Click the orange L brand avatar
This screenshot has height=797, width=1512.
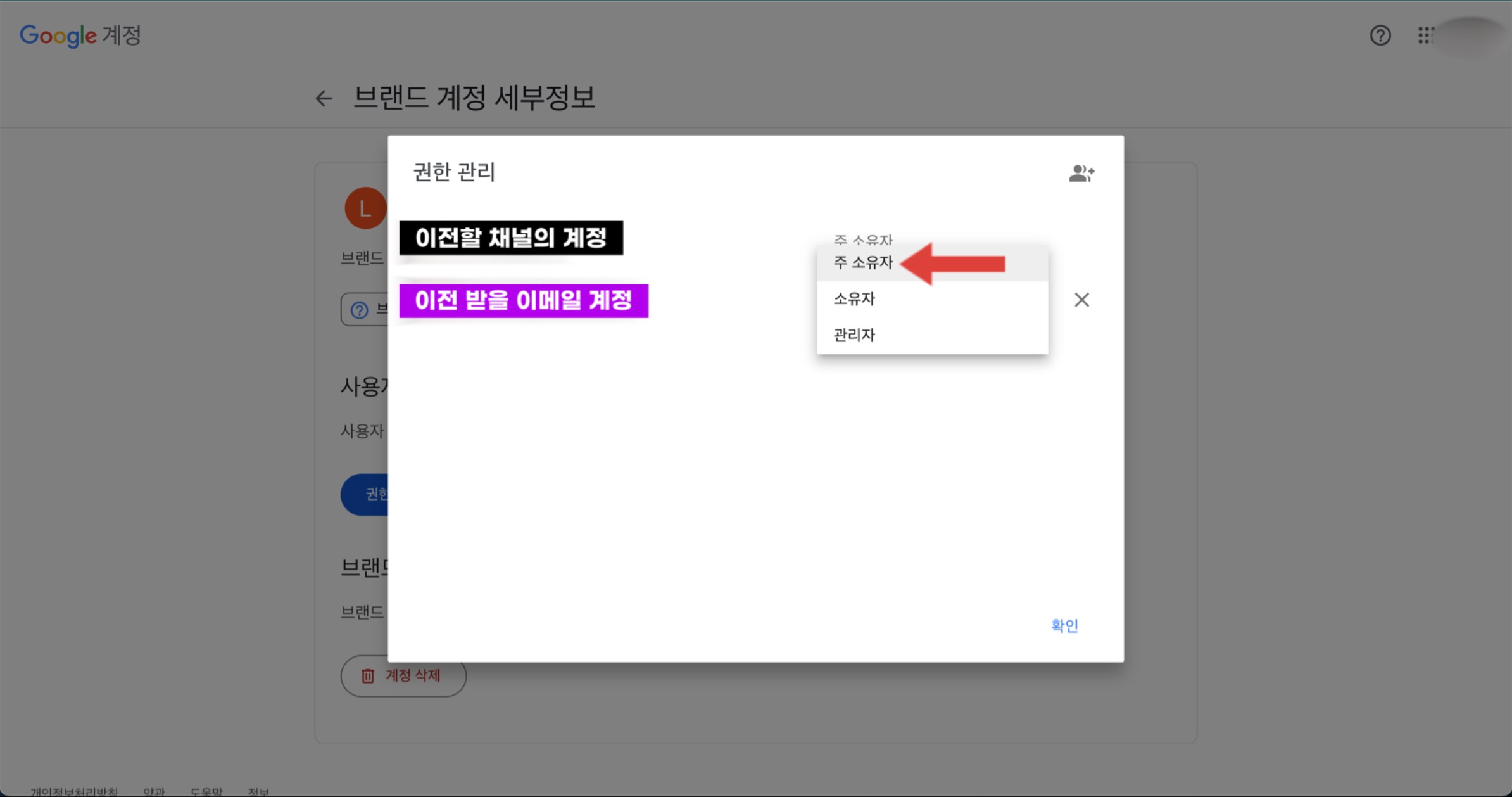(364, 208)
